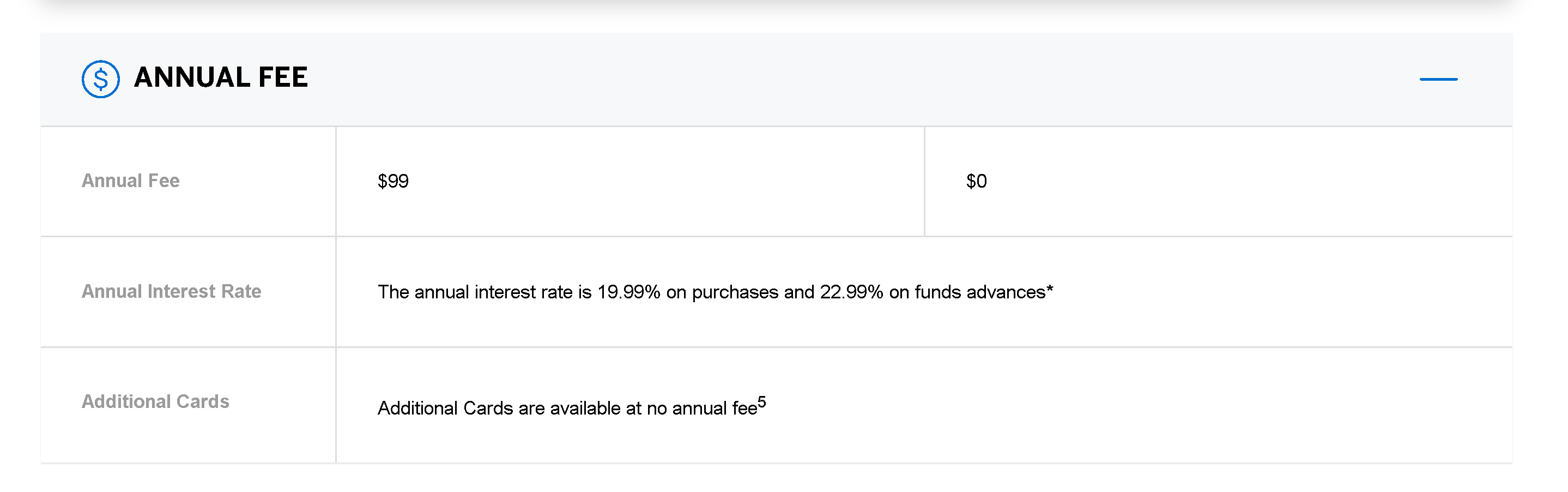Select the Additional Cards row label
This screenshot has height=492, width=1568.
(155, 402)
